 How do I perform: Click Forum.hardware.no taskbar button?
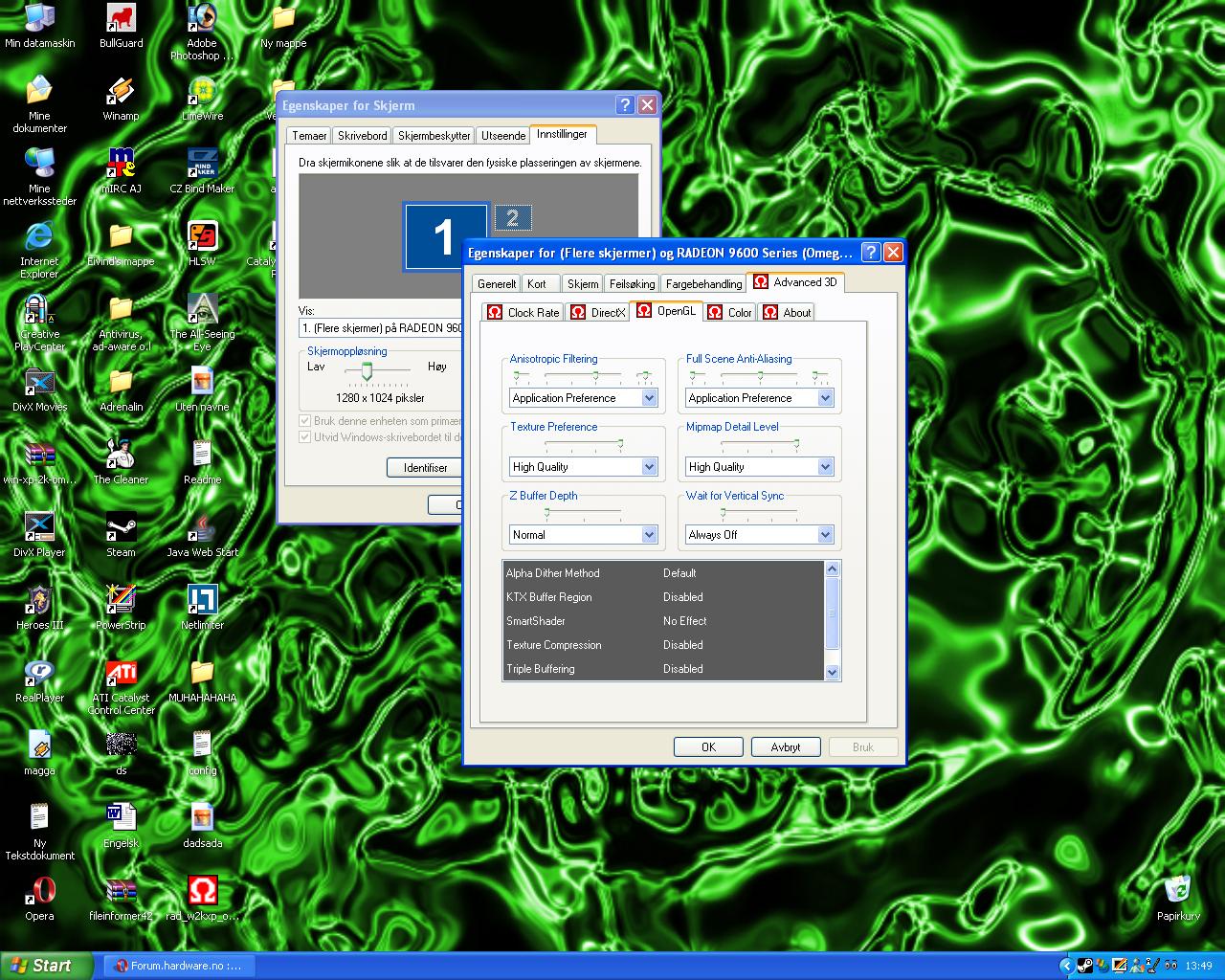pos(178,966)
